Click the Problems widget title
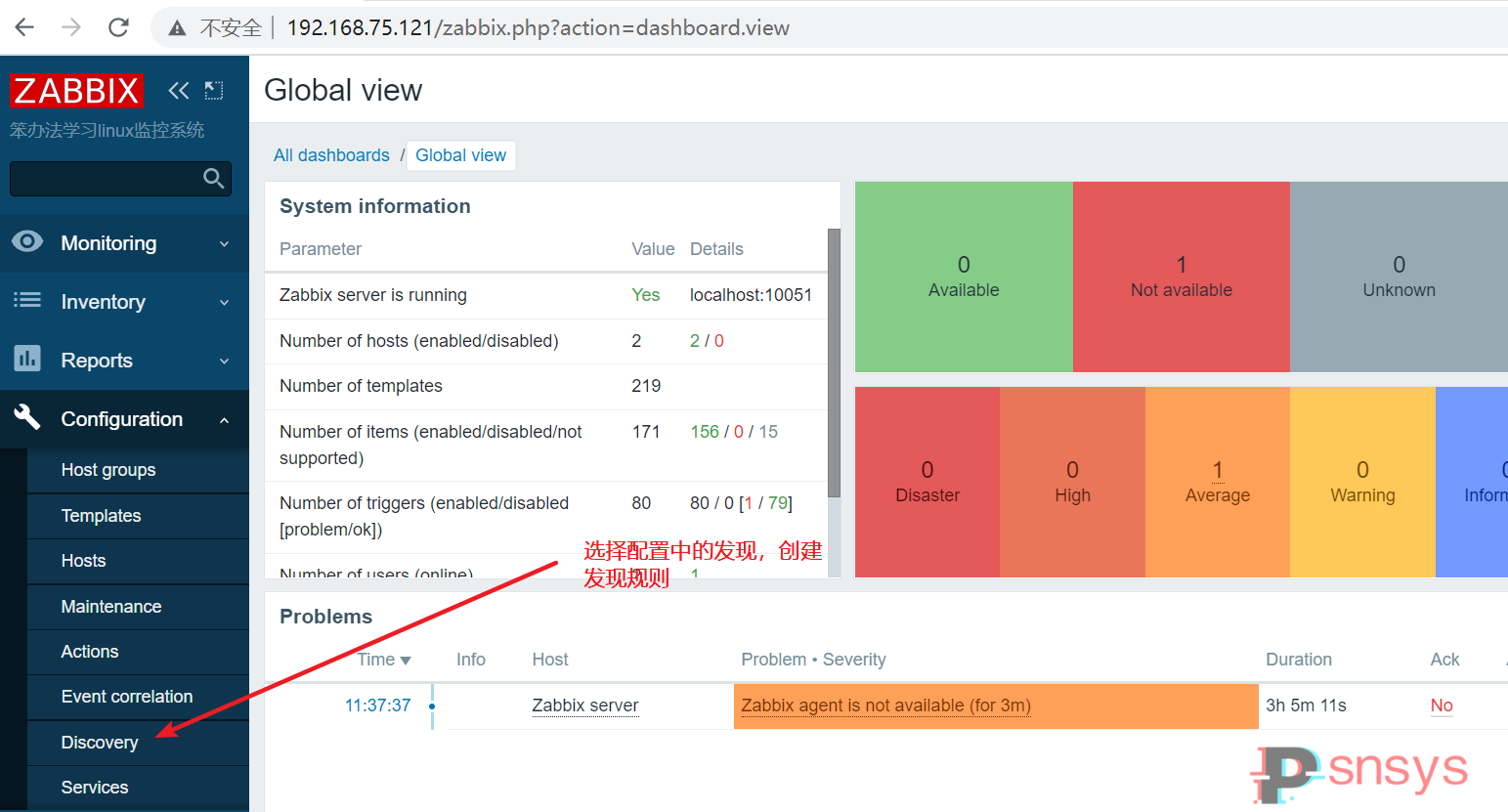Screen dimensions: 1508x812 pos(325,617)
